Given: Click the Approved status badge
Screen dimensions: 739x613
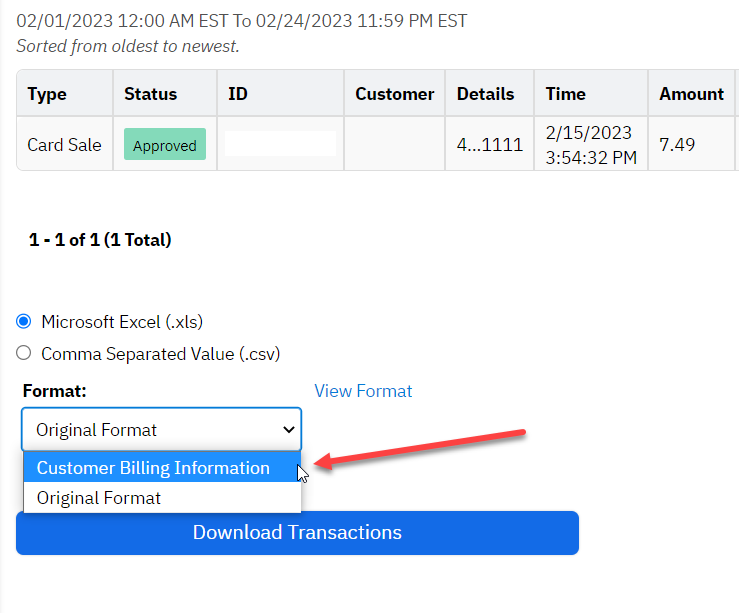Looking at the screenshot, I should (x=165, y=144).
